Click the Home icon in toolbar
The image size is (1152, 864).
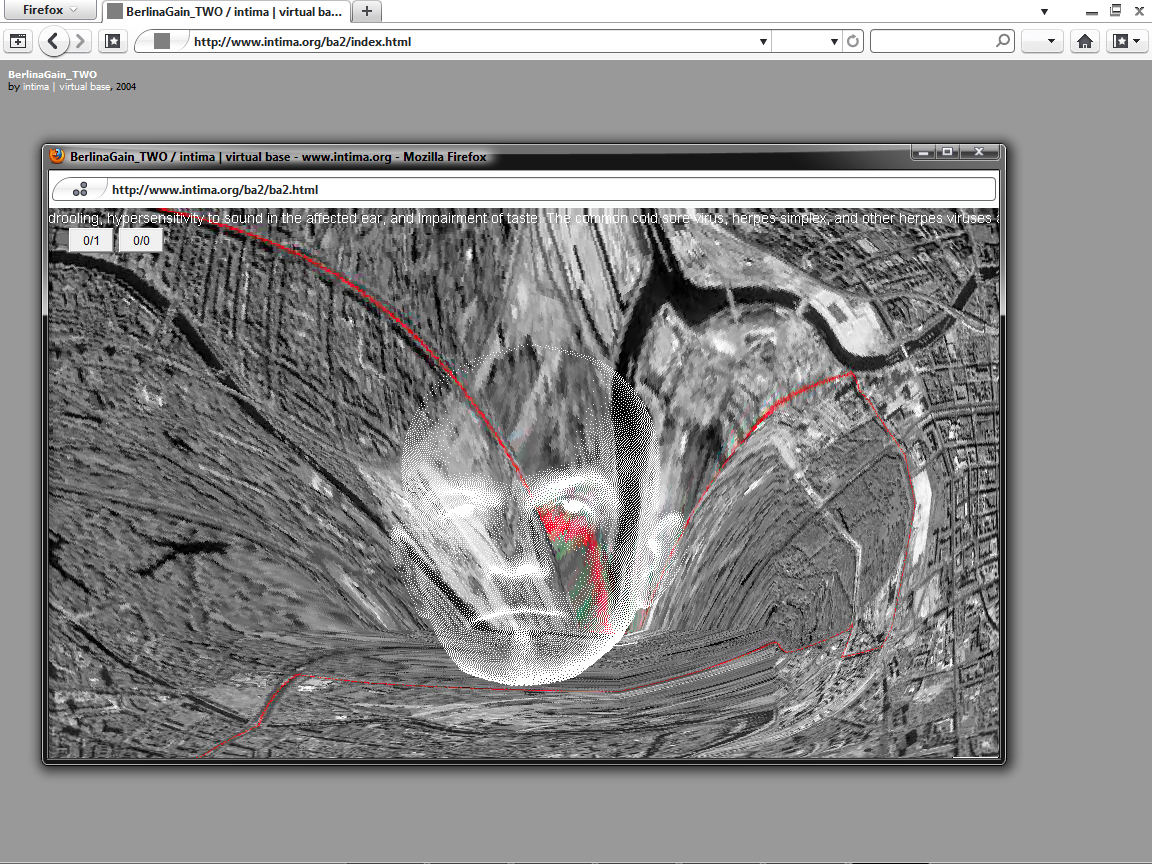(x=1085, y=42)
